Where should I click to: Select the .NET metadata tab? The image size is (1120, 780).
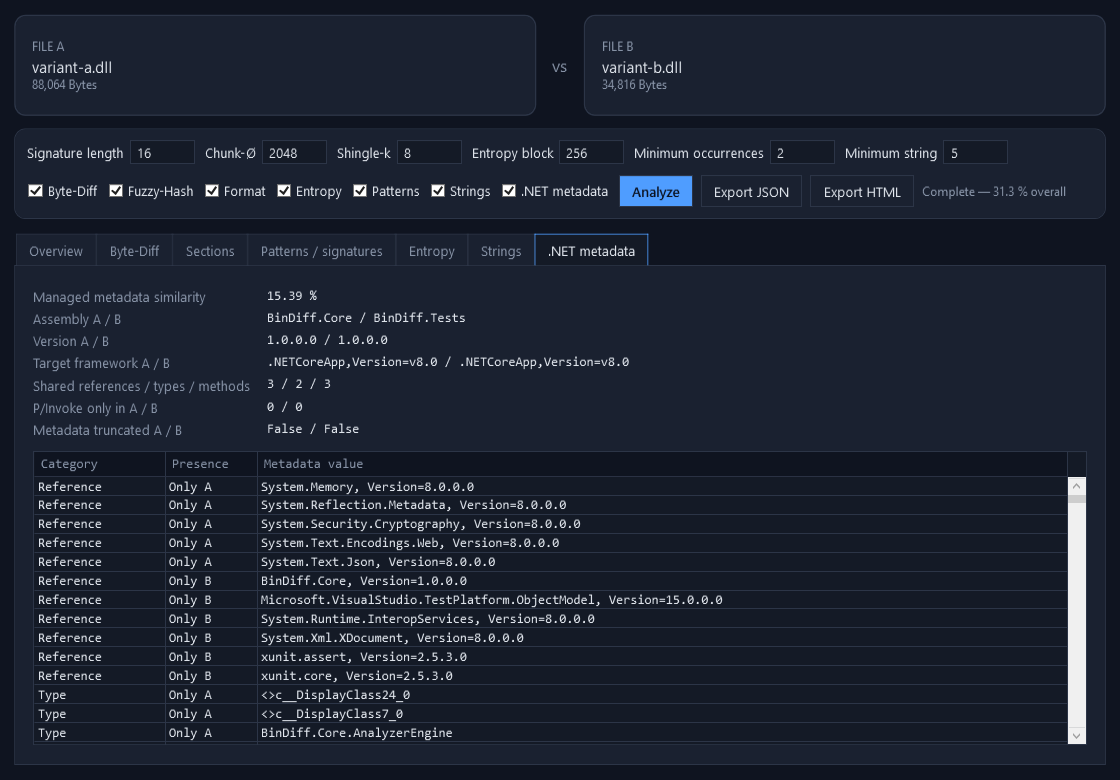click(x=591, y=251)
